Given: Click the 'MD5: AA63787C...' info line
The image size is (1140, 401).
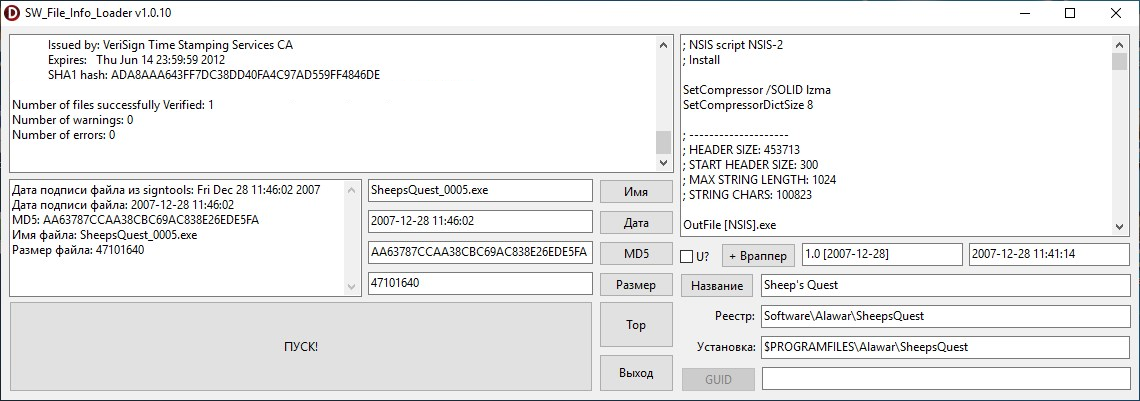Looking at the screenshot, I should 136,220.
